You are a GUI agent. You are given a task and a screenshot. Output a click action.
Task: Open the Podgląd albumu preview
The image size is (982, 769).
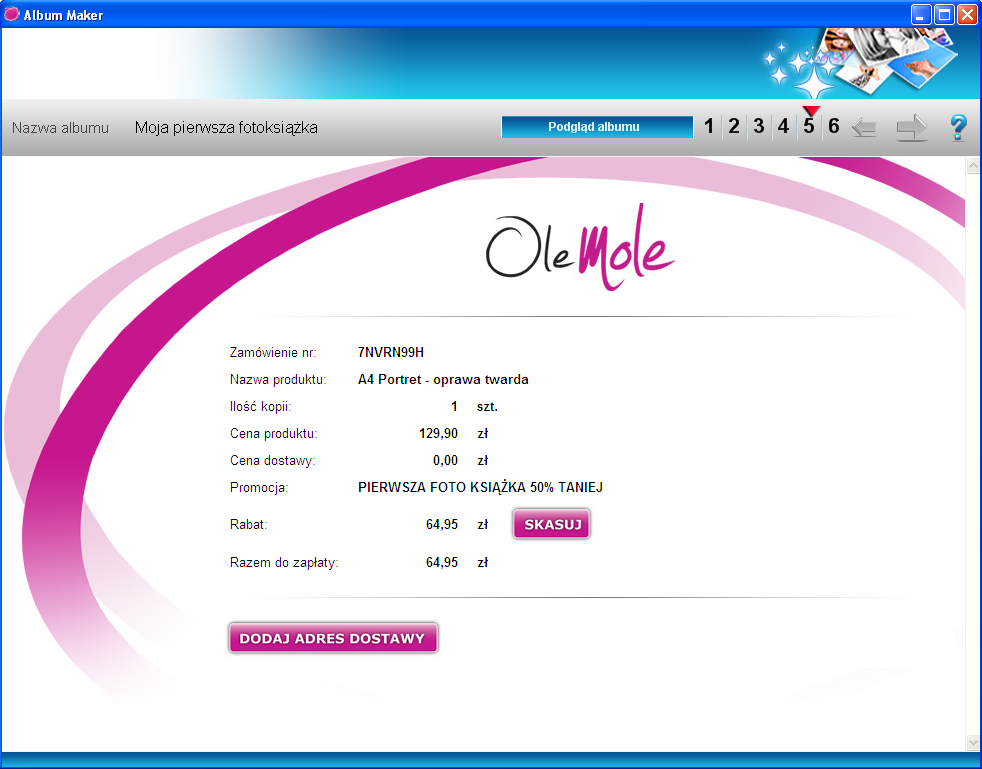[597, 126]
